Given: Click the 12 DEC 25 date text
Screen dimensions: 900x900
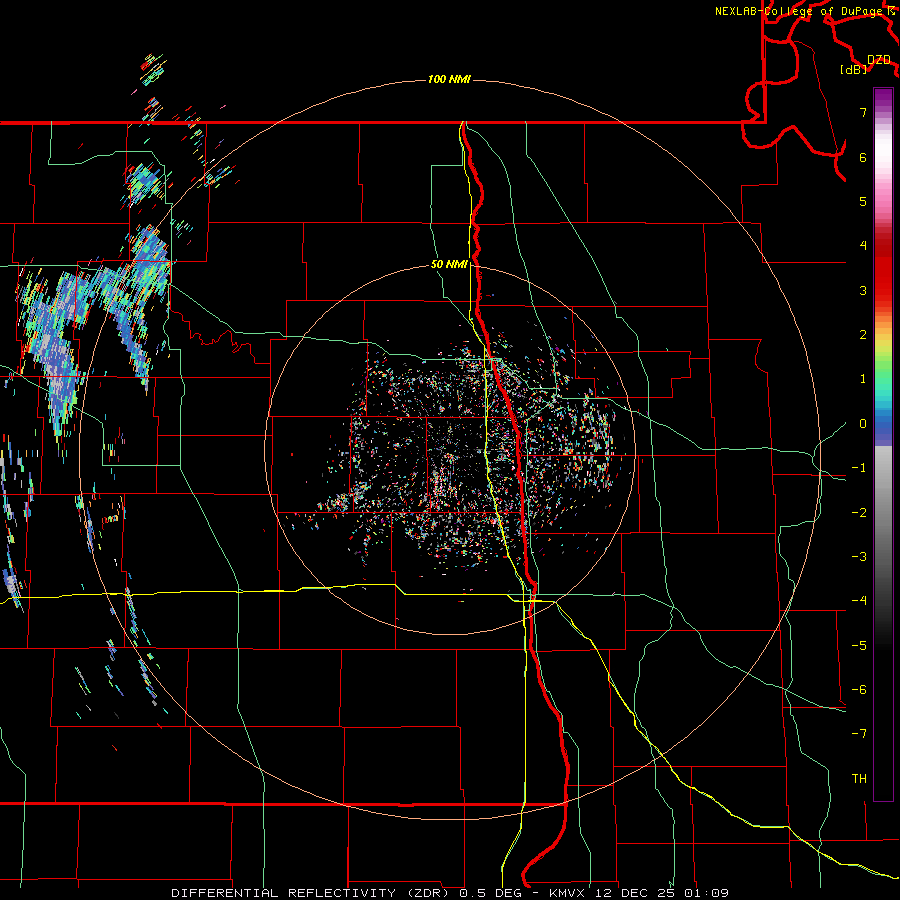Looking at the screenshot, I should tap(636, 893).
